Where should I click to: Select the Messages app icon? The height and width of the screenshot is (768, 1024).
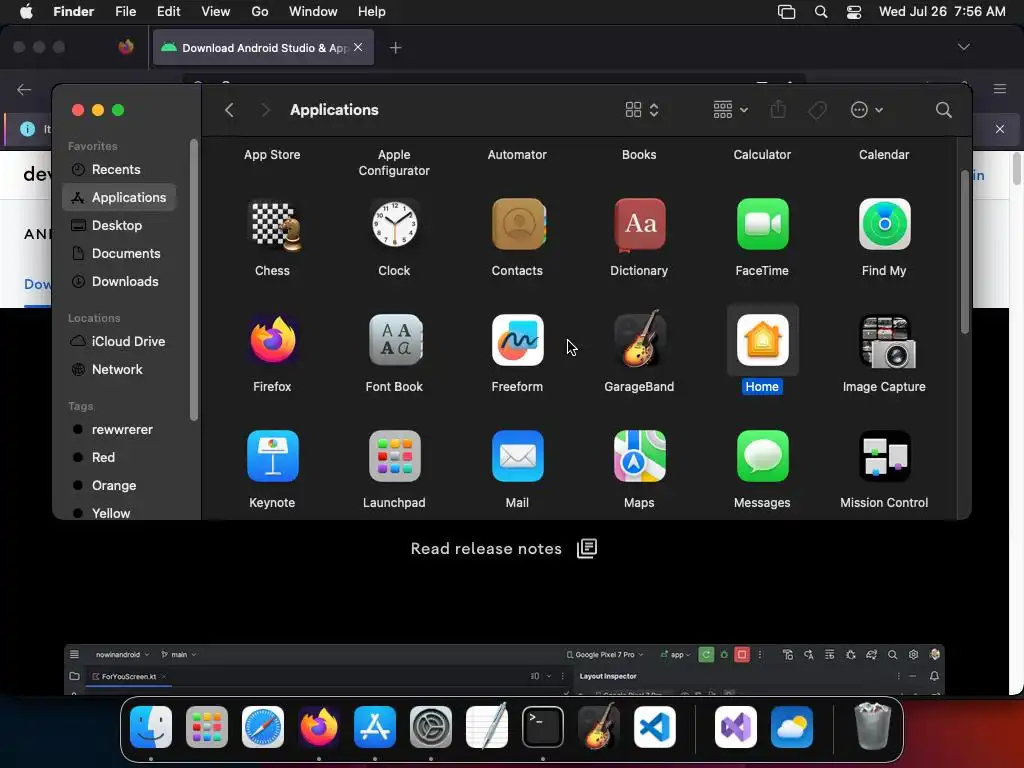(x=762, y=456)
